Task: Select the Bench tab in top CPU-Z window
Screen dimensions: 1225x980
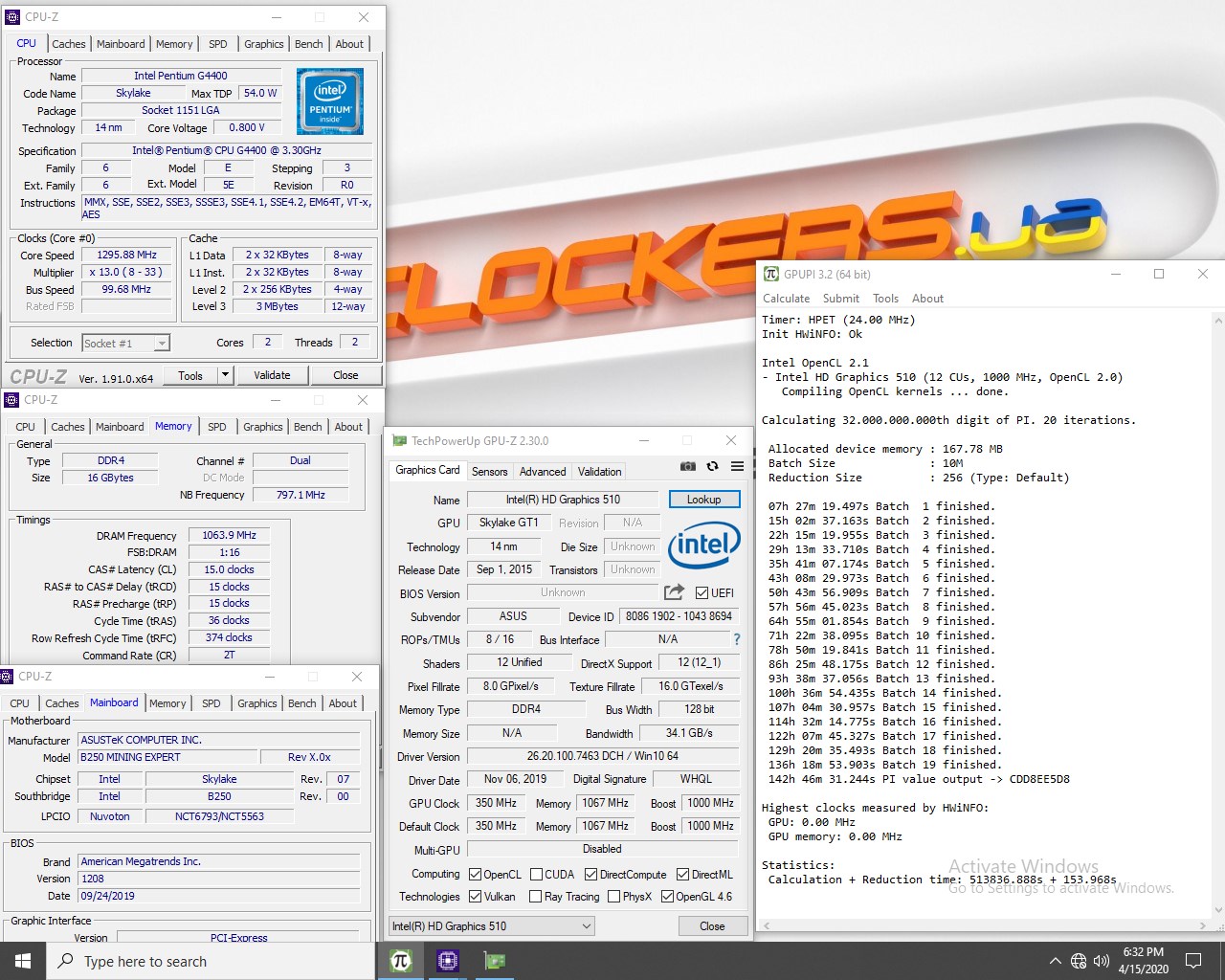Action: [x=308, y=44]
